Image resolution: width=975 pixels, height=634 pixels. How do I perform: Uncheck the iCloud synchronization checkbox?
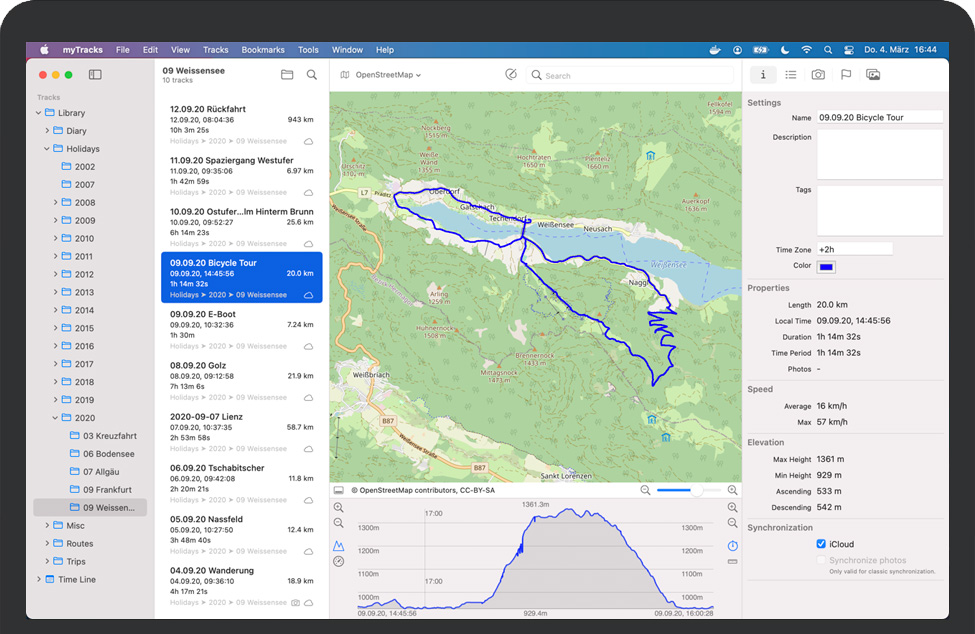coord(821,544)
